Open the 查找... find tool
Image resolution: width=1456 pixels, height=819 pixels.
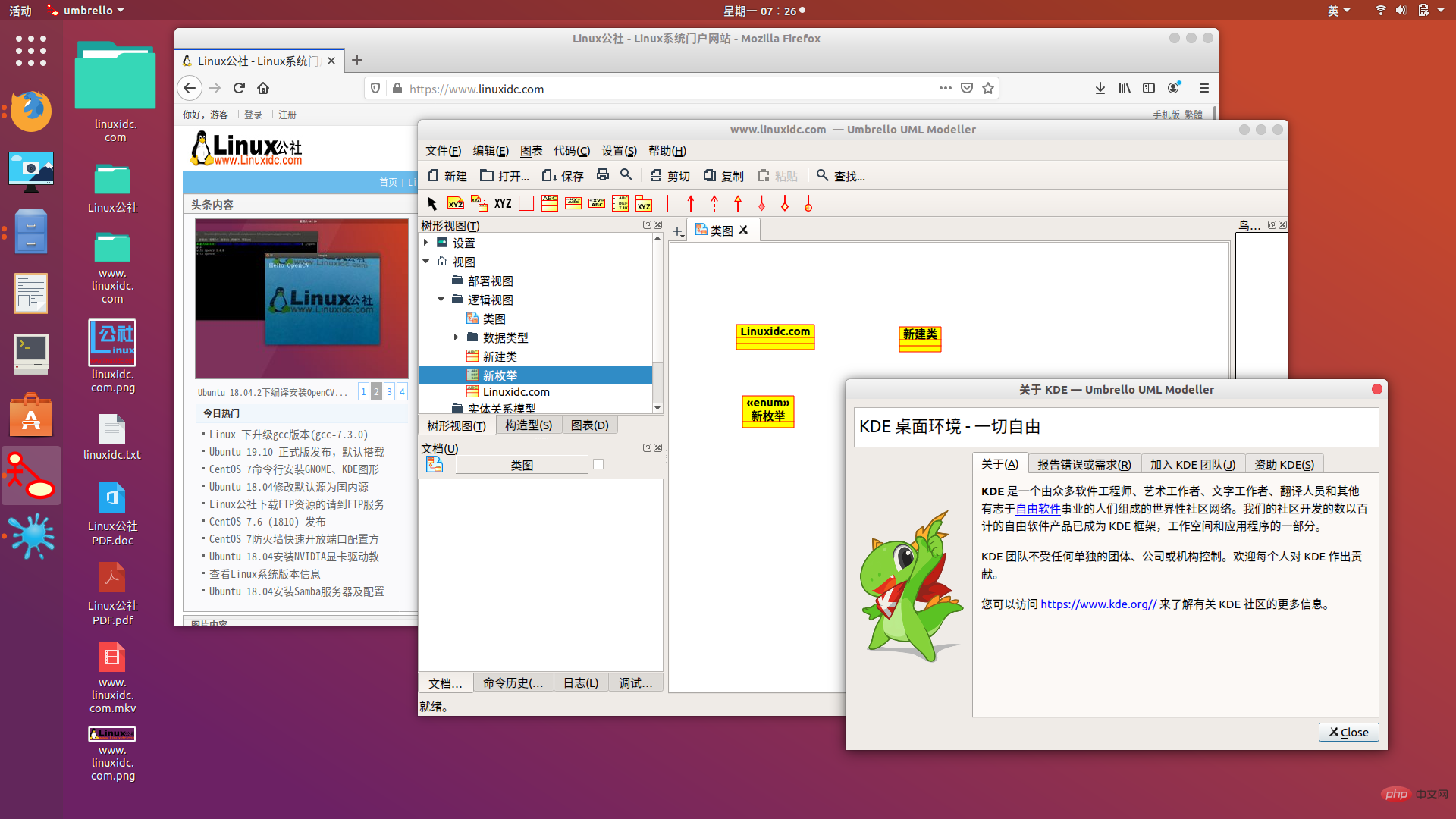pyautogui.click(x=840, y=176)
